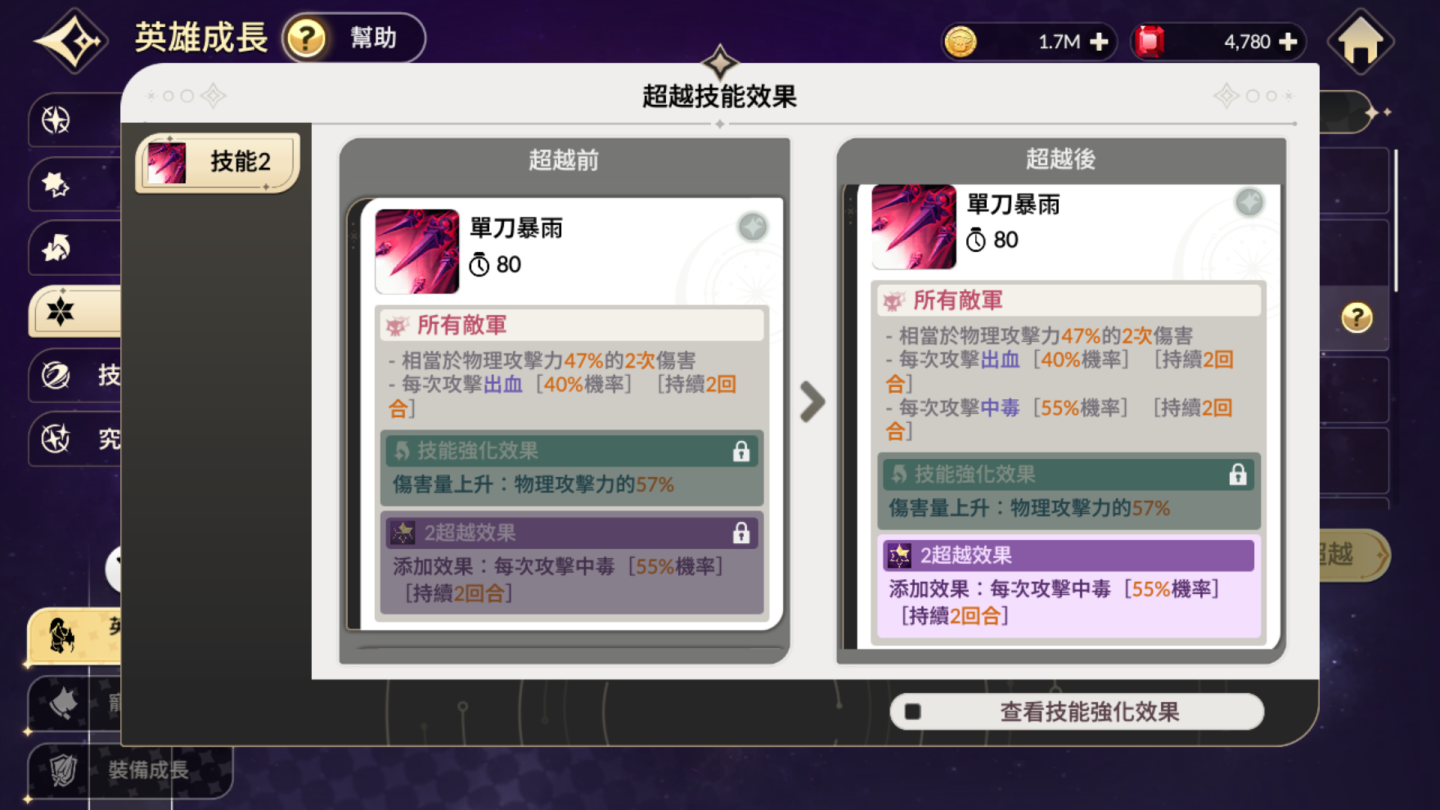The width and height of the screenshot is (1440, 810).
Task: Select the 技能2 tab
Action: tap(217, 162)
